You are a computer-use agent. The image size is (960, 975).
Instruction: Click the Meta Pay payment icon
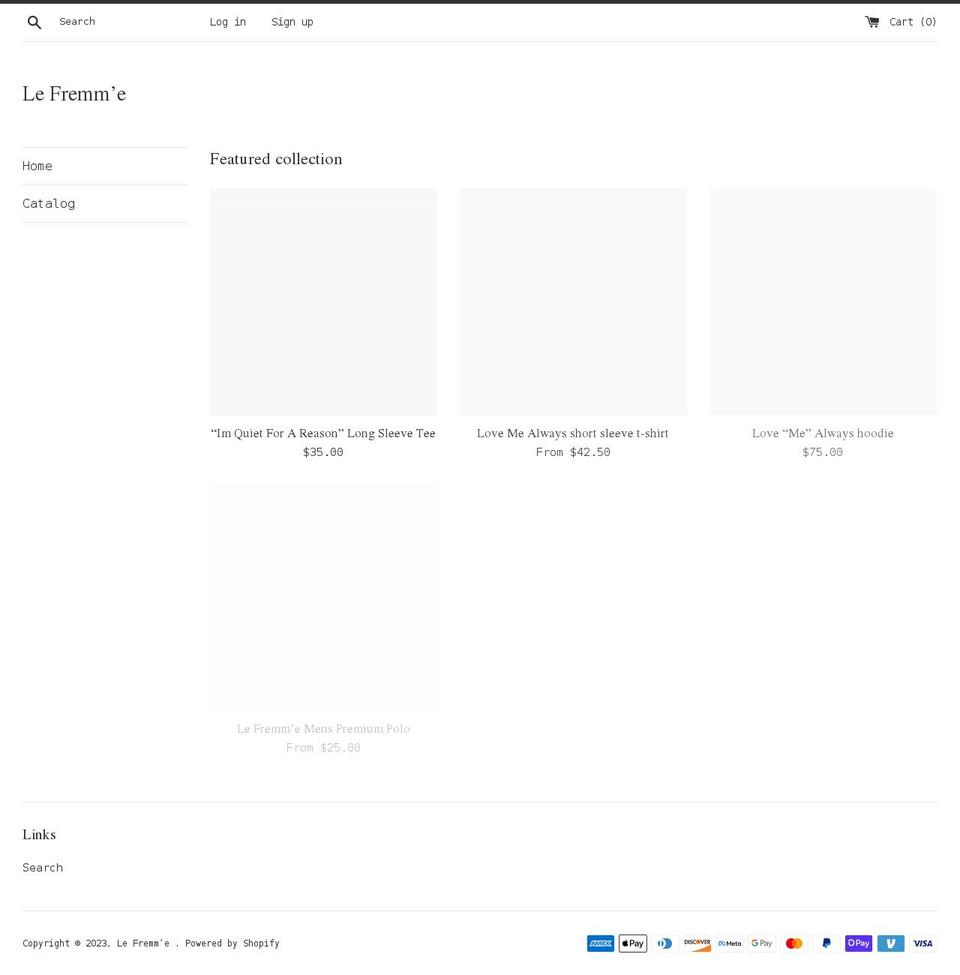coord(729,943)
